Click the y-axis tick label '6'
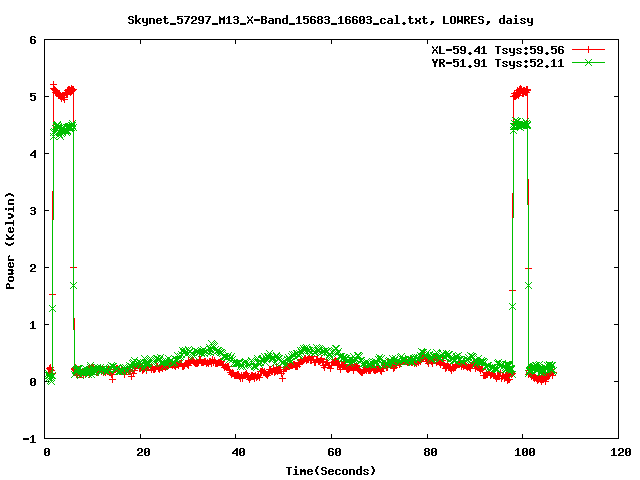The height and width of the screenshot is (480, 640). (x=33, y=40)
